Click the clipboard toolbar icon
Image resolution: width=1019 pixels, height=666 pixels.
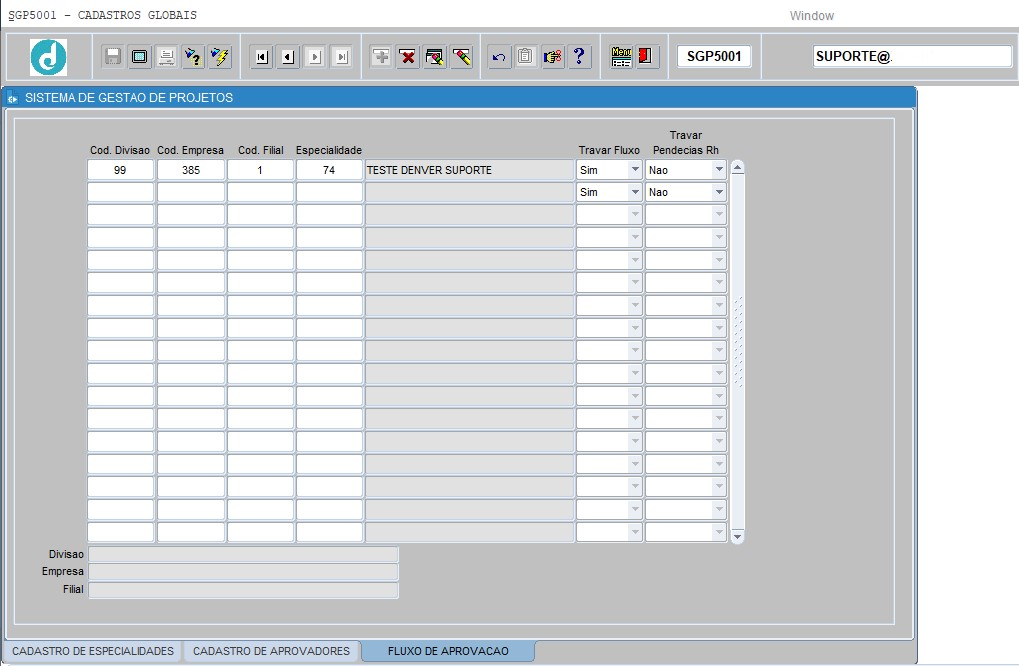click(525, 57)
